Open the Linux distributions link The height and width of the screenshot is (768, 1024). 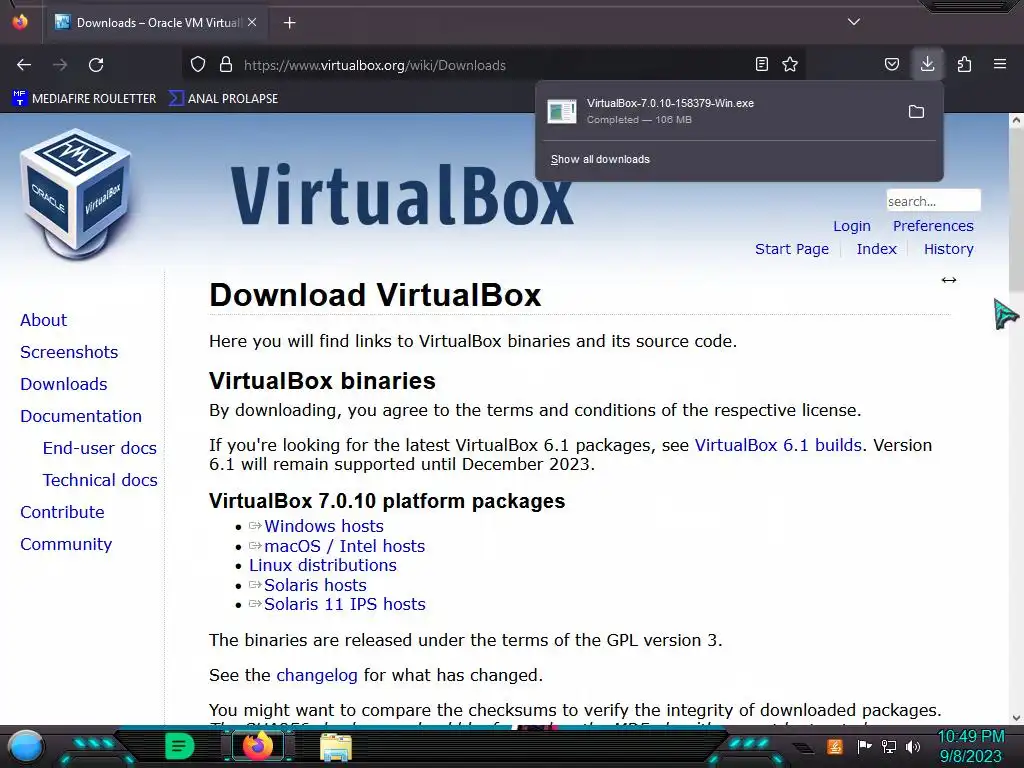[323, 566]
